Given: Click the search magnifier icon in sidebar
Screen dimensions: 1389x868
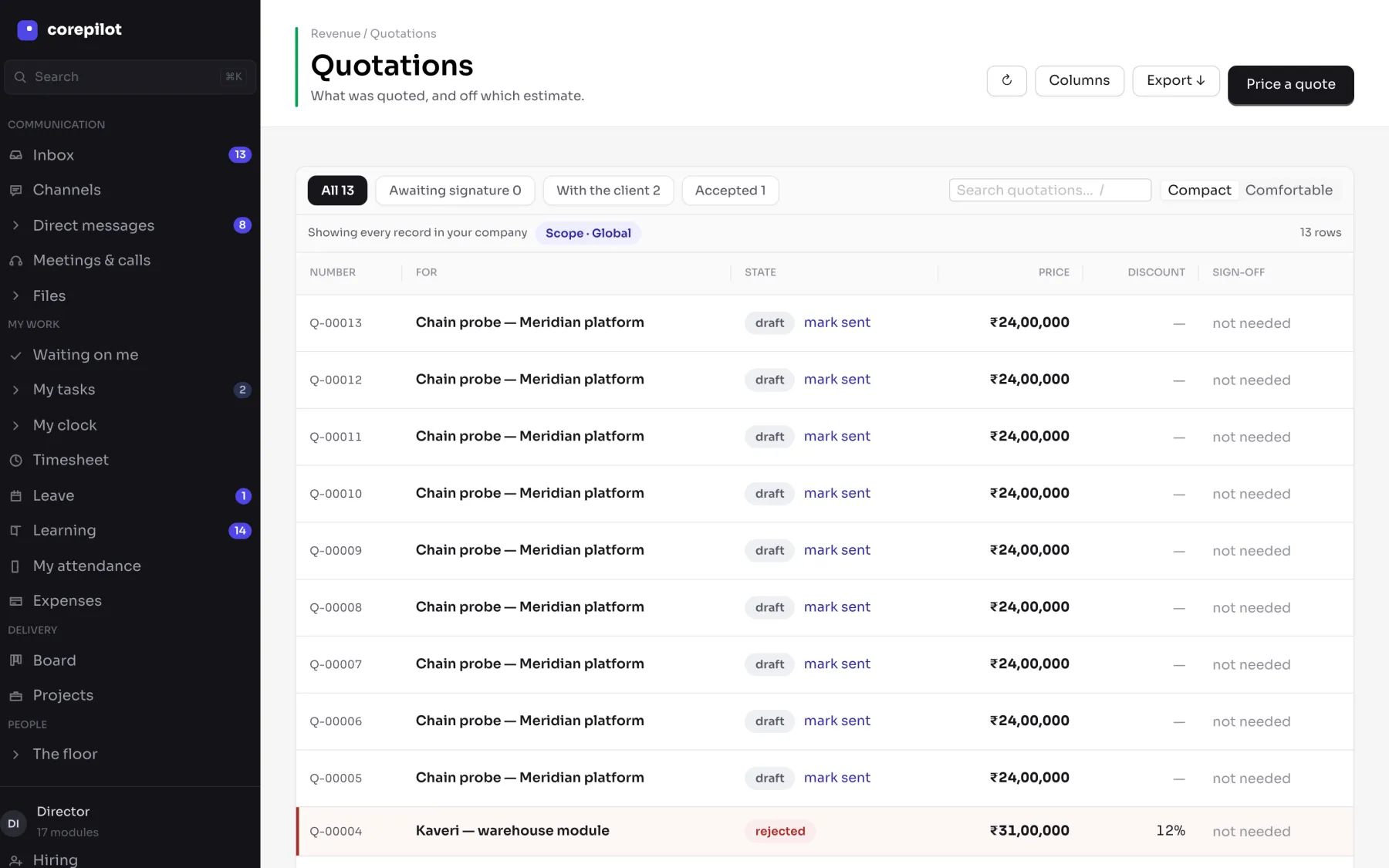Looking at the screenshot, I should click(x=20, y=77).
